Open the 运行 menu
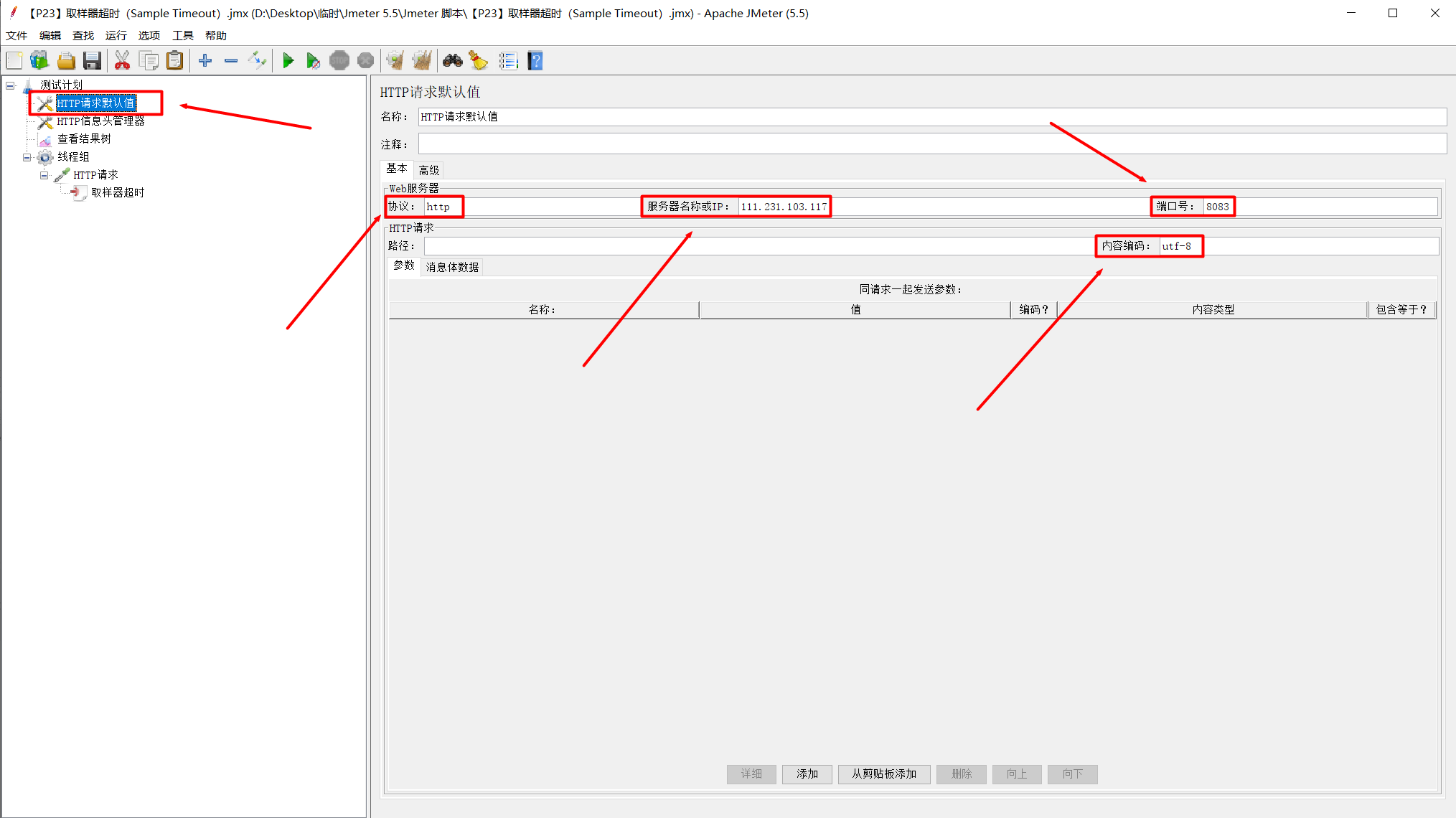The height and width of the screenshot is (818, 1456). (x=116, y=35)
